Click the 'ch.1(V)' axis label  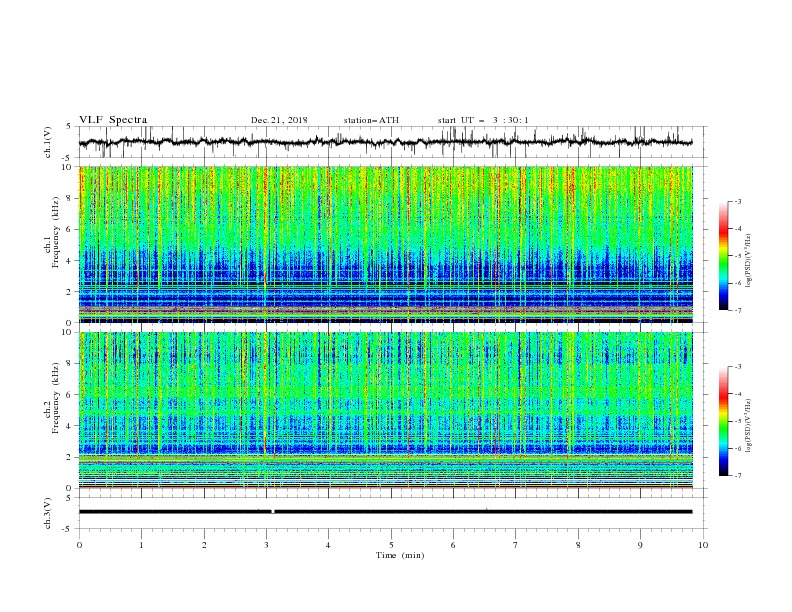point(48,142)
